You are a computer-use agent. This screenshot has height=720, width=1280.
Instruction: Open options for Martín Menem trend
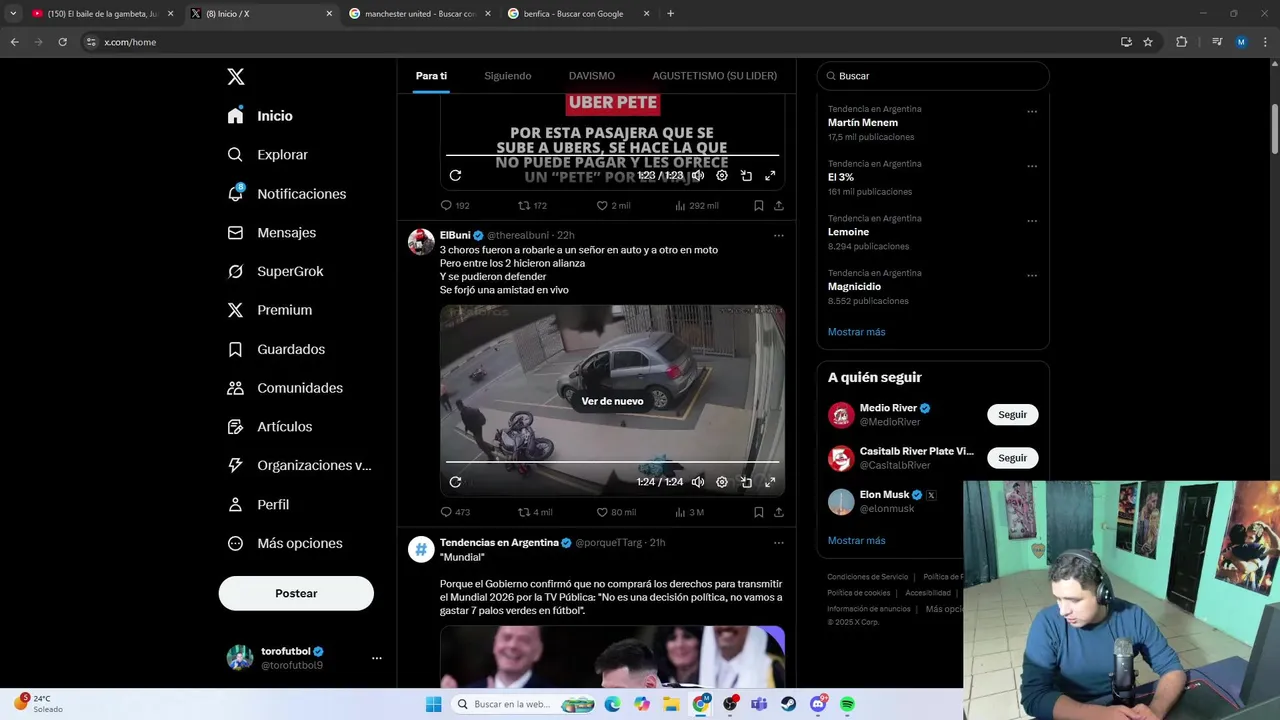click(x=1032, y=111)
